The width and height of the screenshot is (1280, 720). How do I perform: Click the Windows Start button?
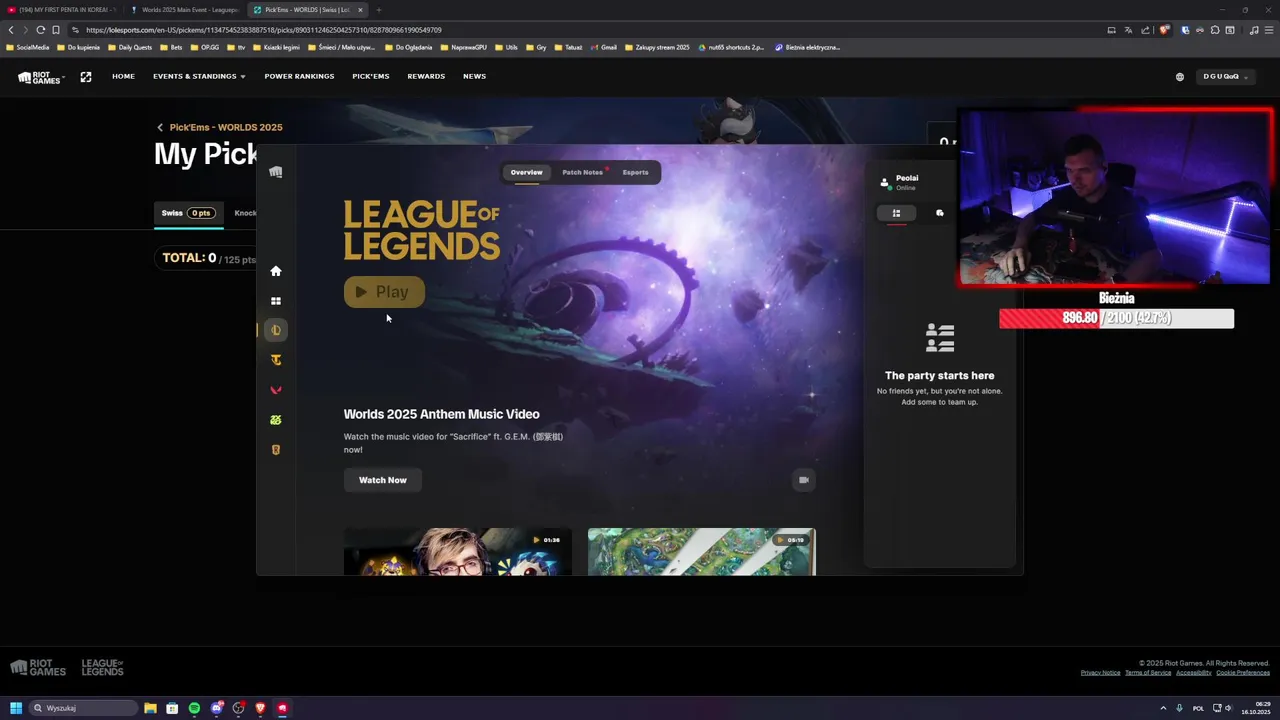[16, 708]
